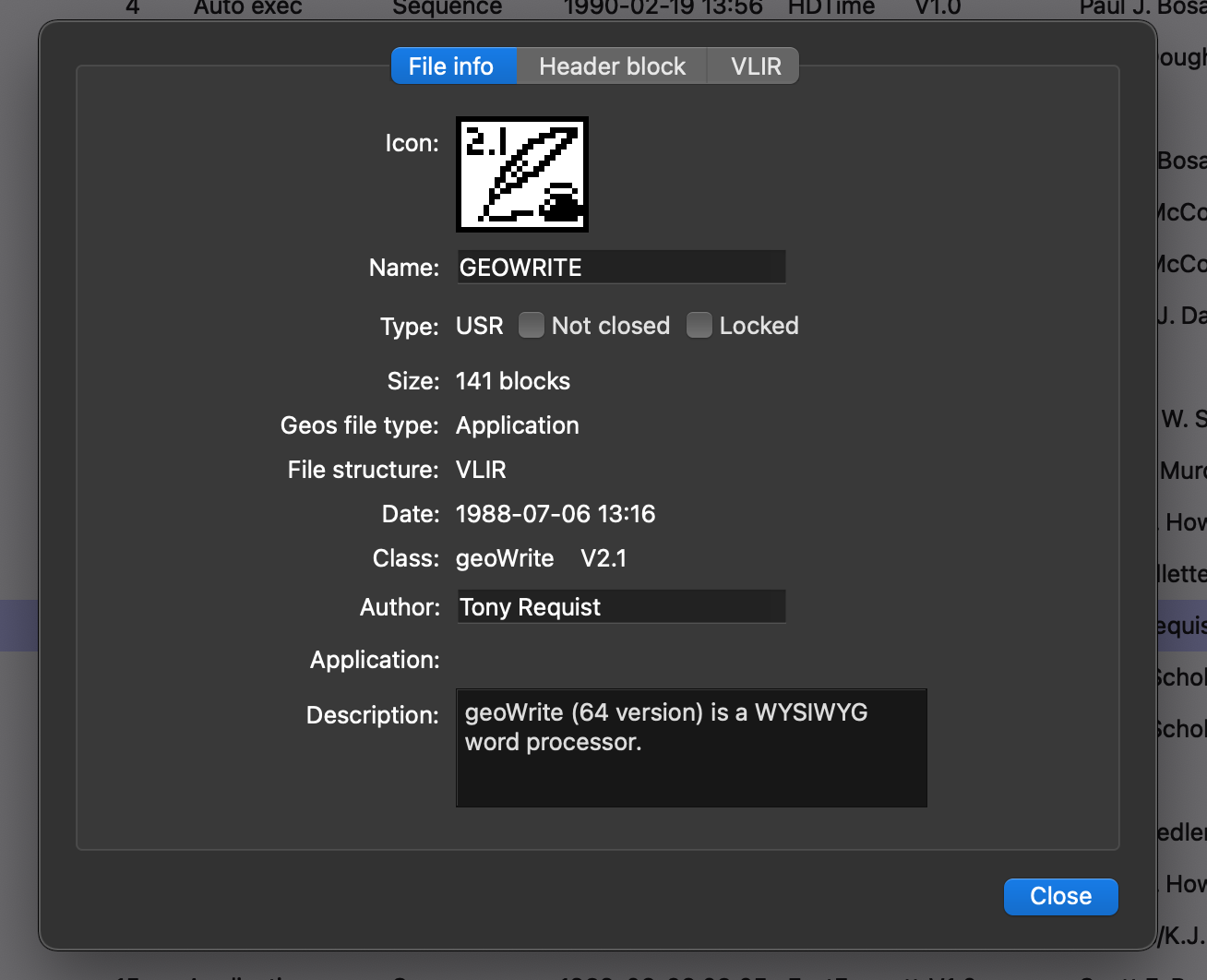Click 1990-02-19 13:56 date in background list

tap(663, 7)
